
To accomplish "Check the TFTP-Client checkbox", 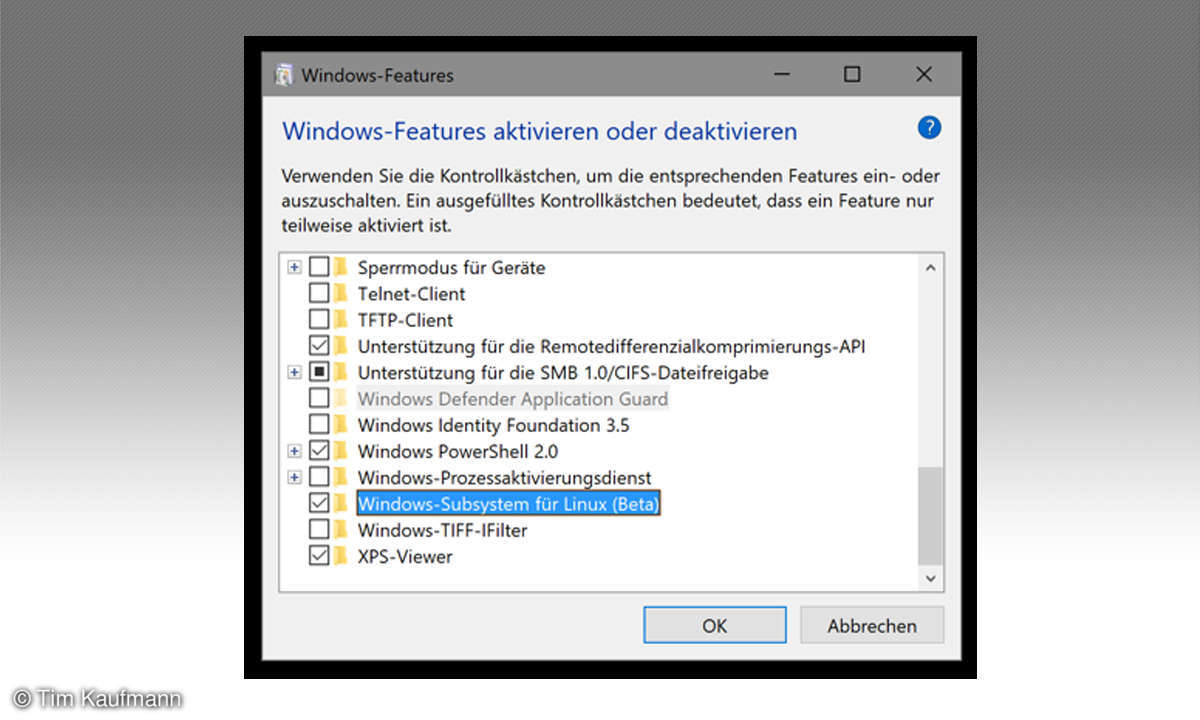I will click(318, 320).
